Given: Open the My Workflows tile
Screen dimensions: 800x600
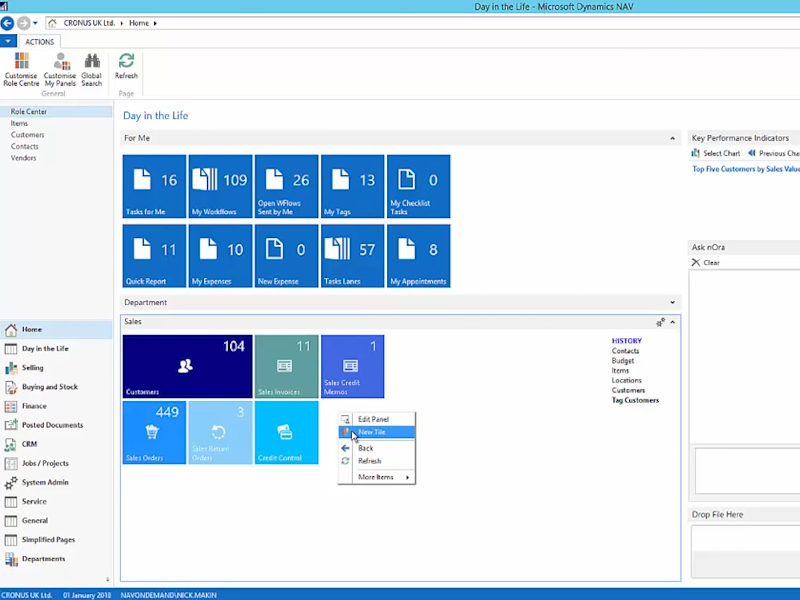Looking at the screenshot, I should [220, 186].
